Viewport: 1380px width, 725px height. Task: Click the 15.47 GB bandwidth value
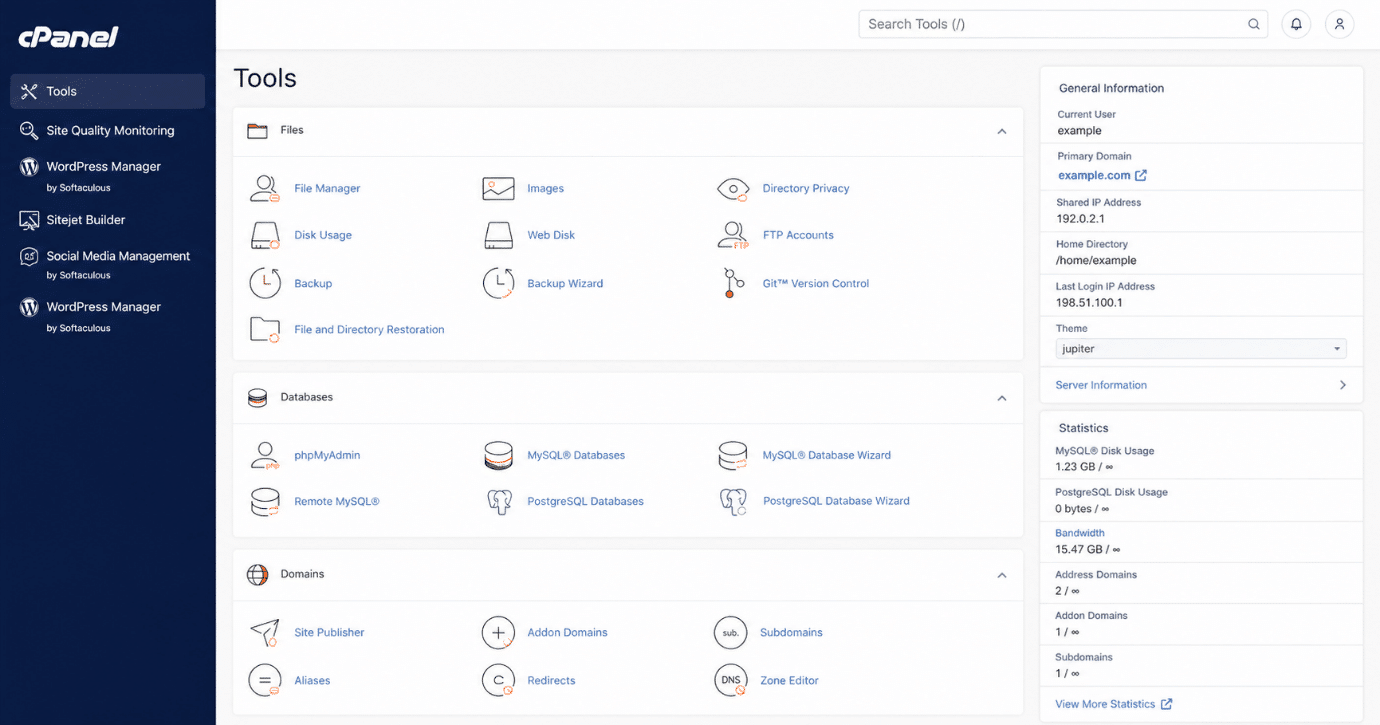point(1087,549)
